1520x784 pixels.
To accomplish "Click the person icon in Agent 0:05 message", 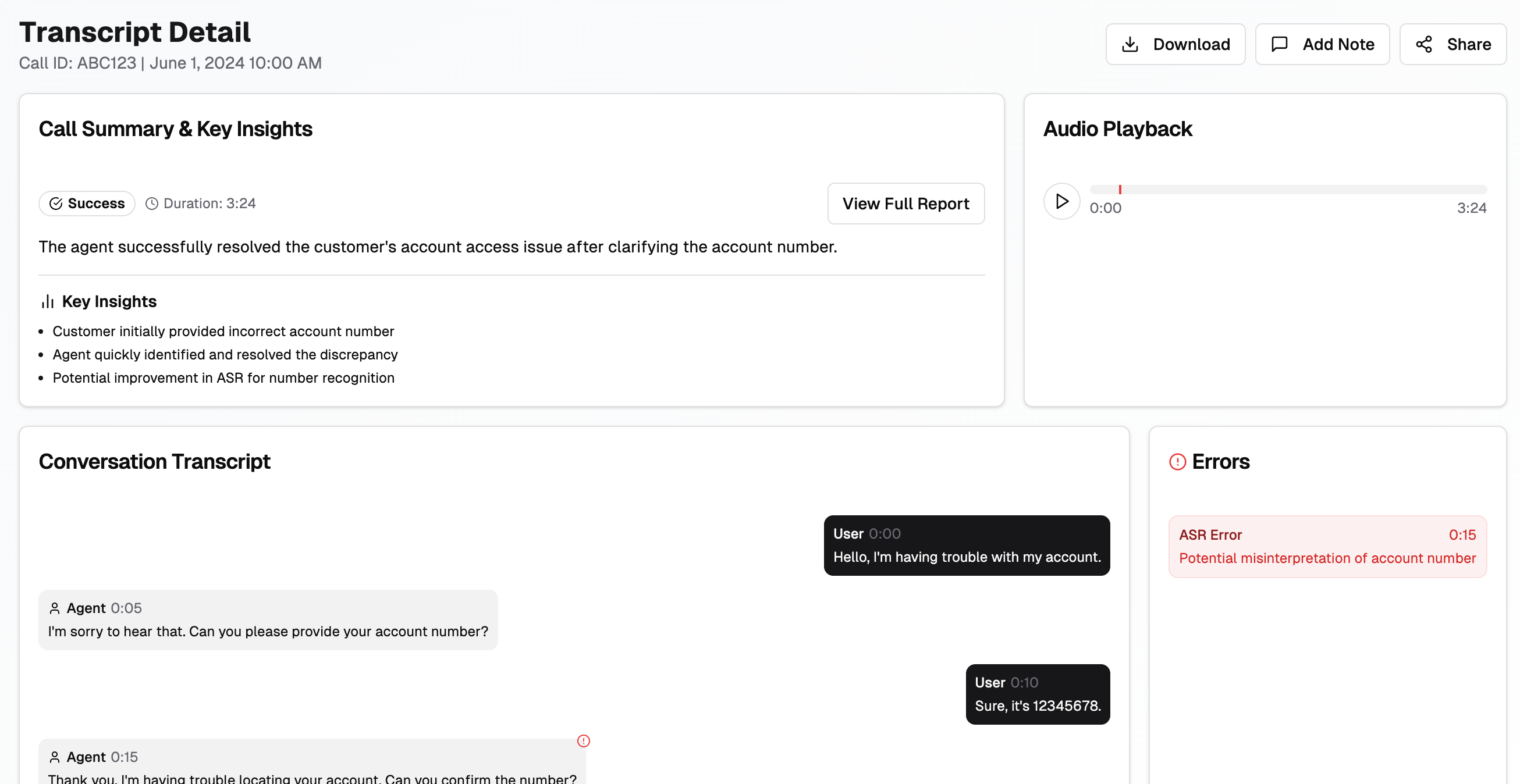I will tap(55, 608).
